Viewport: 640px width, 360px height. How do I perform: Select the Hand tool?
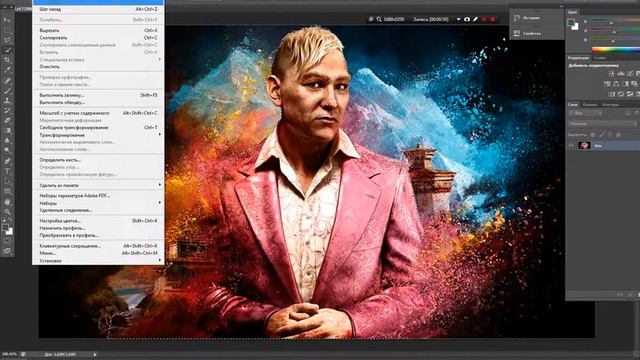[x=7, y=202]
